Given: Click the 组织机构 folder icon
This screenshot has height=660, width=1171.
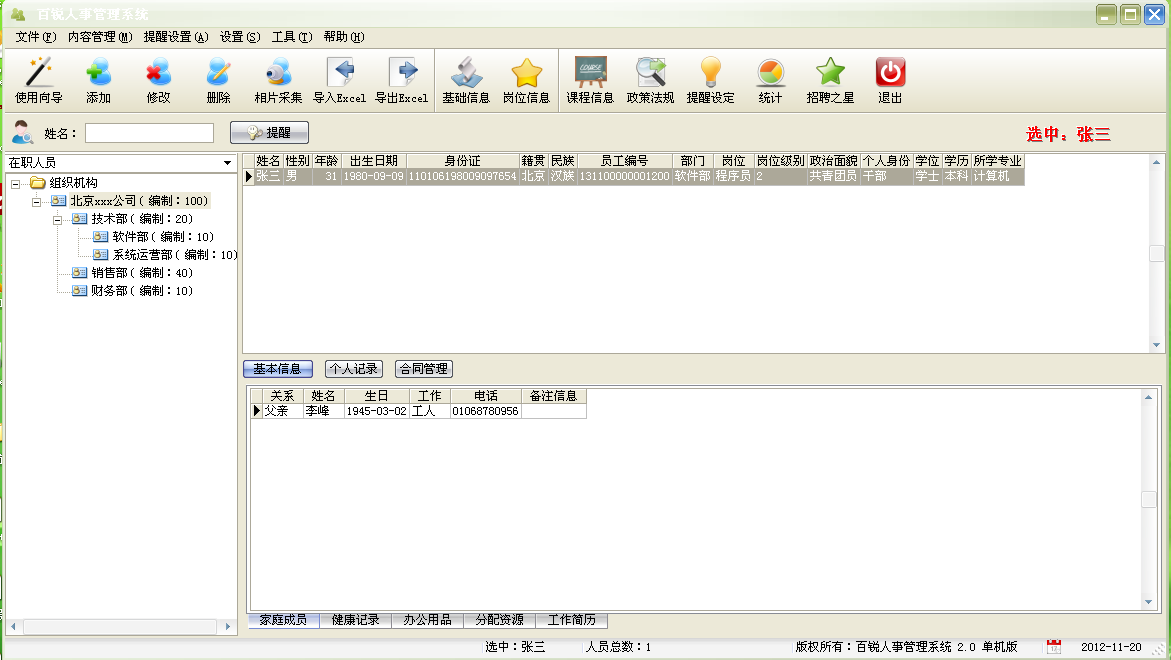Looking at the screenshot, I should click(x=37, y=183).
